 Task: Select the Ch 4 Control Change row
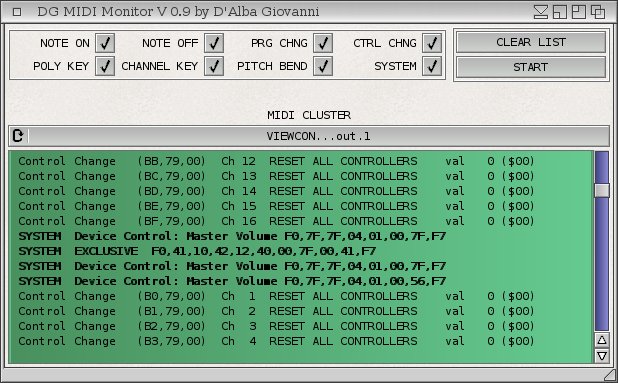click(x=301, y=341)
